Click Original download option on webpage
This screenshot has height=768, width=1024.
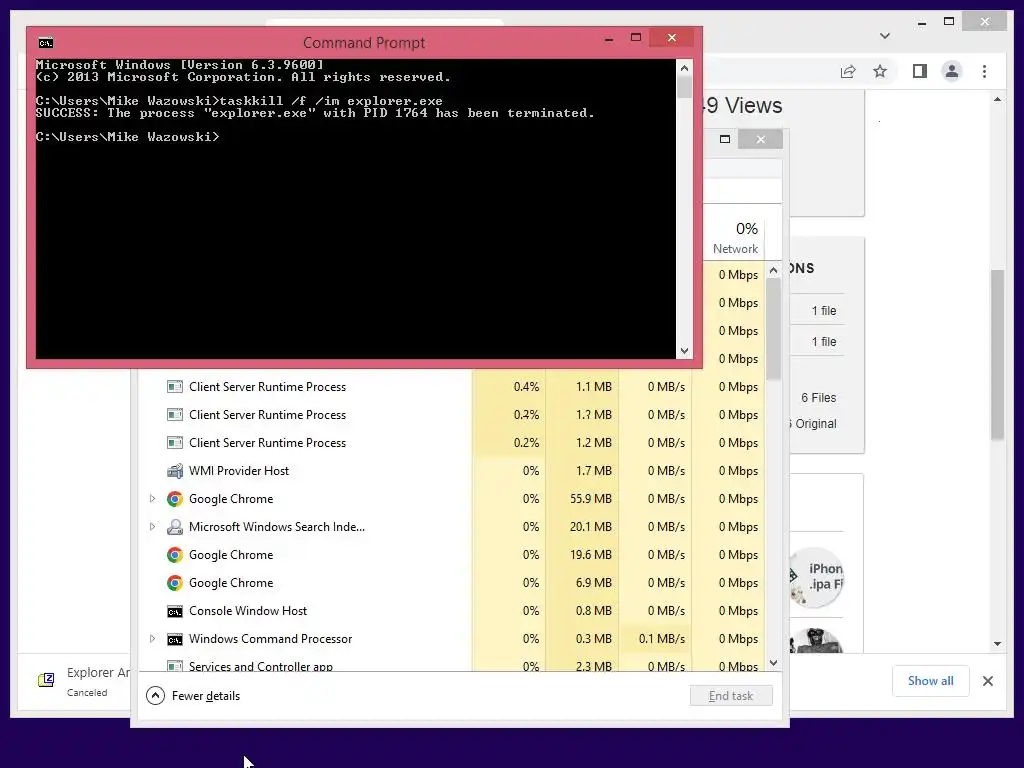coord(814,424)
